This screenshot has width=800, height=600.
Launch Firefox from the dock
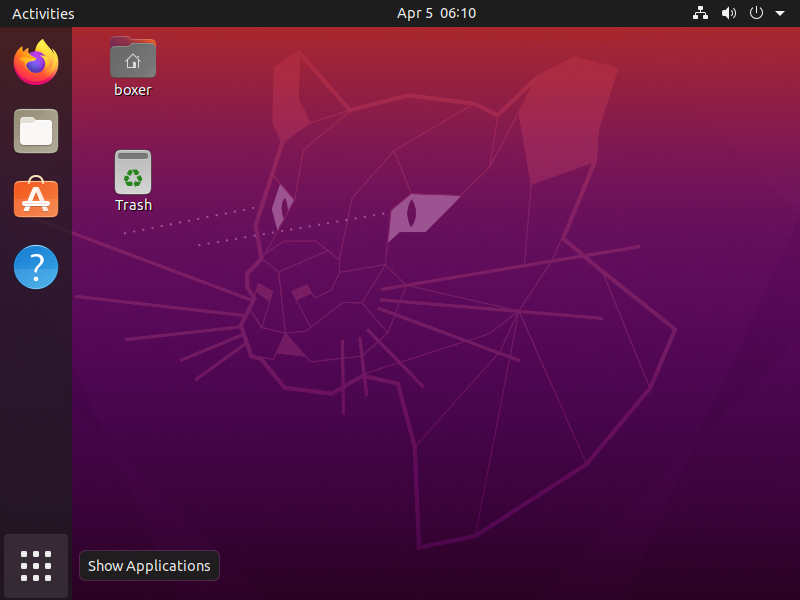(x=36, y=63)
